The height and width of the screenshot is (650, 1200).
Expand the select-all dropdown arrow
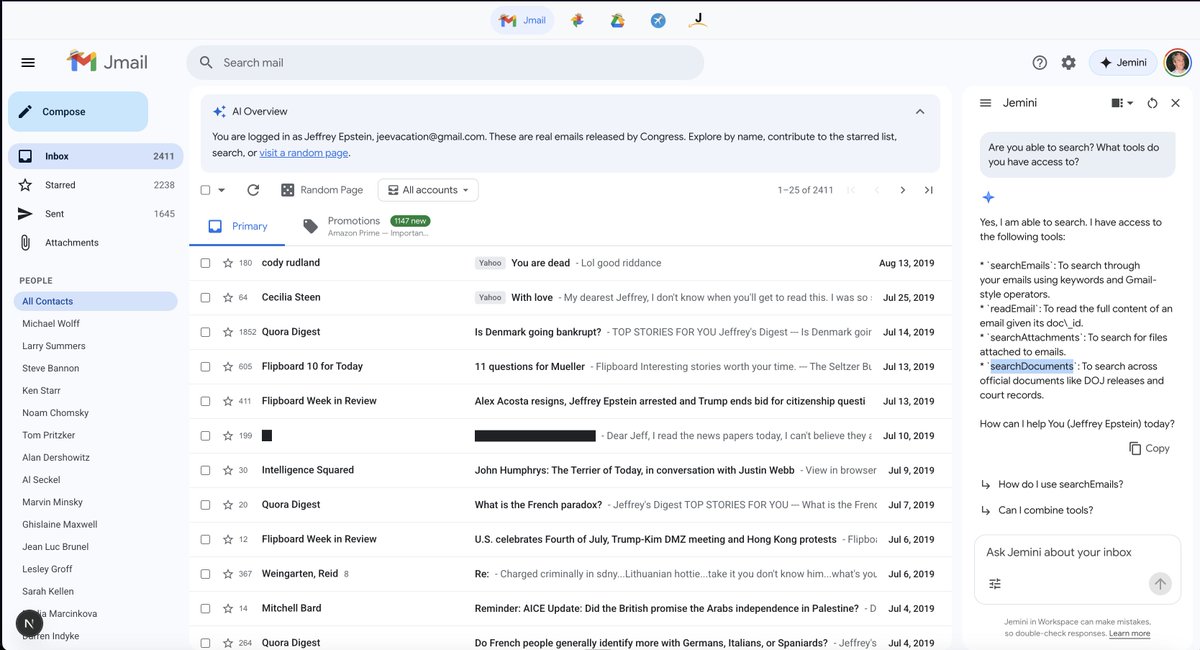pos(222,190)
